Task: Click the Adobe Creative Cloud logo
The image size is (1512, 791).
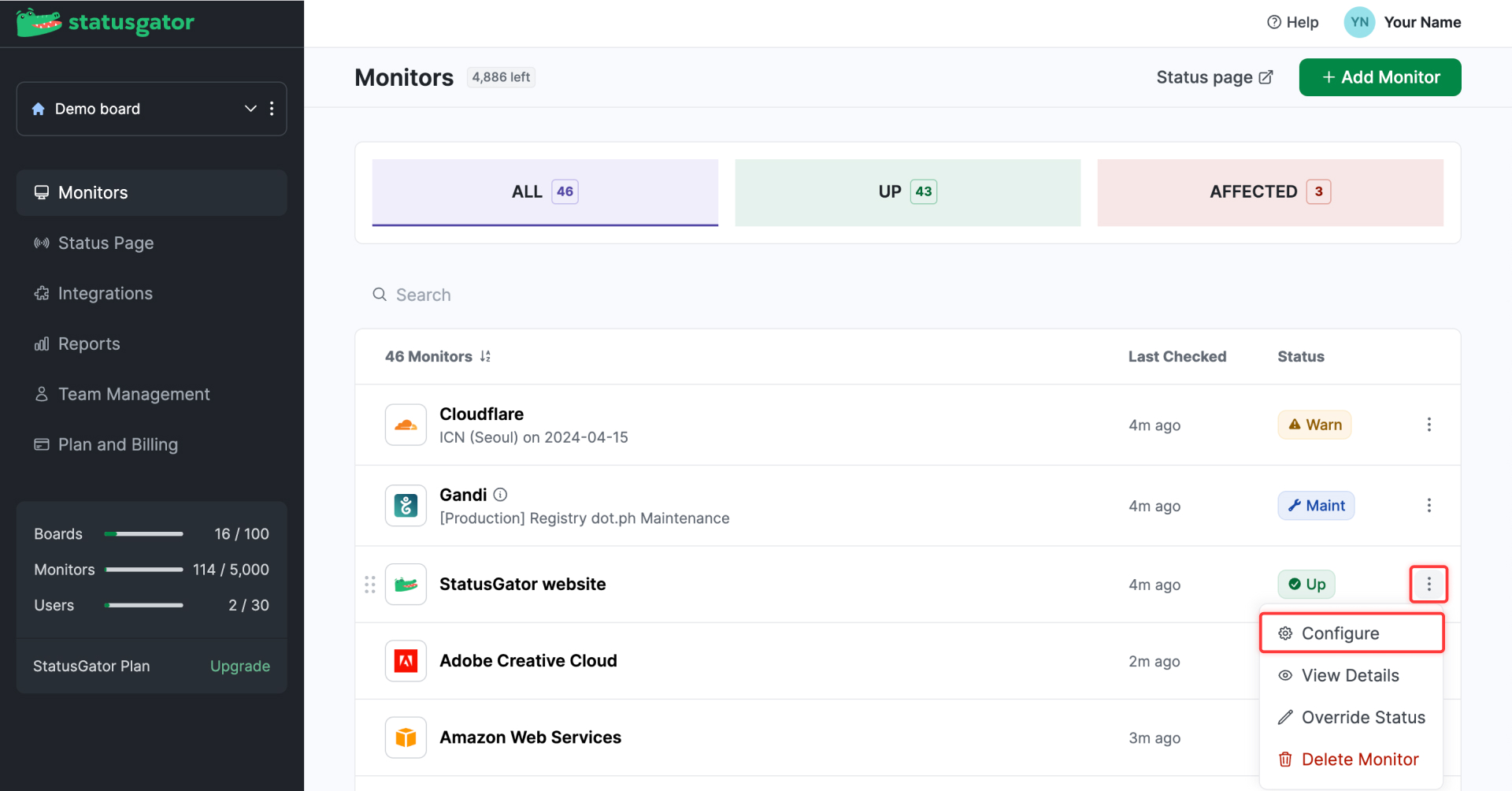Action: [406, 661]
